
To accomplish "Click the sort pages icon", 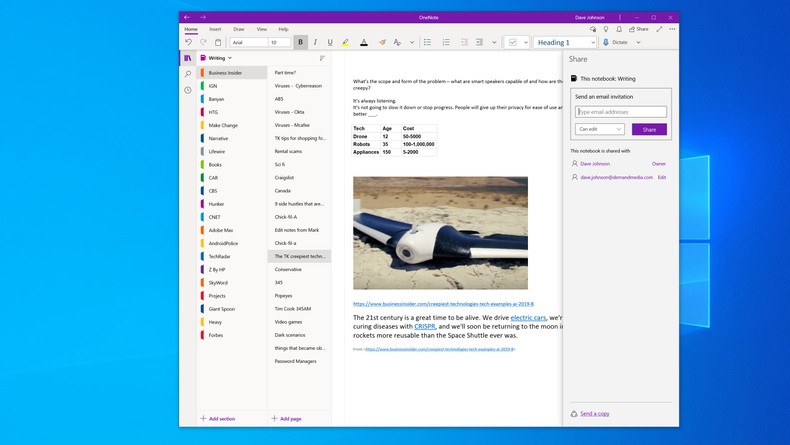I will pyautogui.click(x=322, y=58).
